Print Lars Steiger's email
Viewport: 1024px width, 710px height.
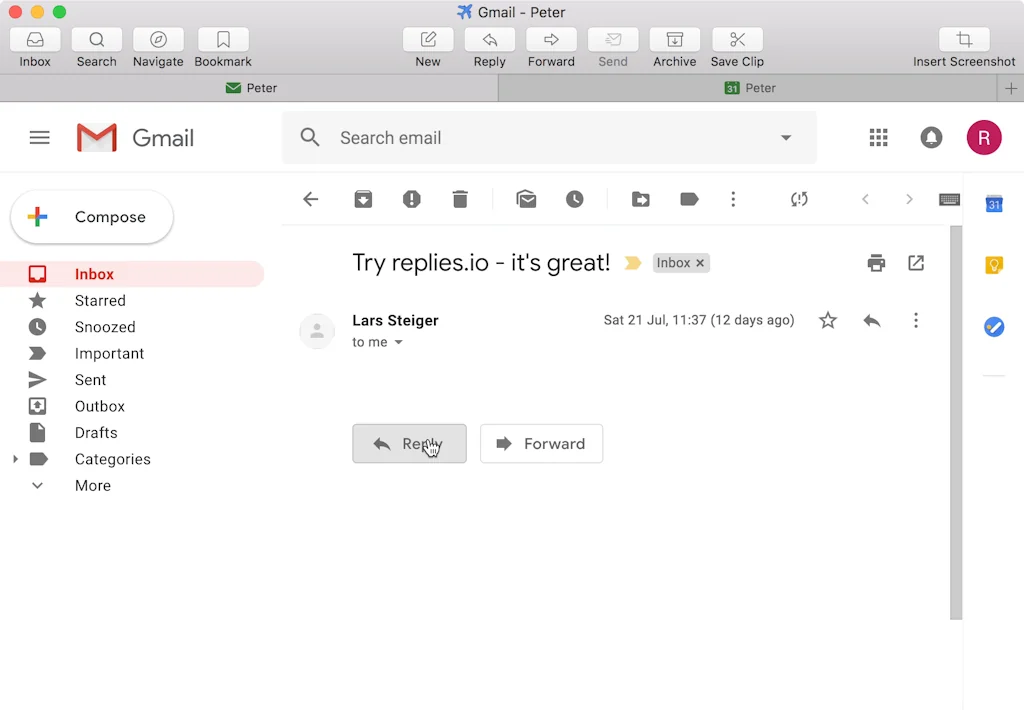click(x=876, y=262)
